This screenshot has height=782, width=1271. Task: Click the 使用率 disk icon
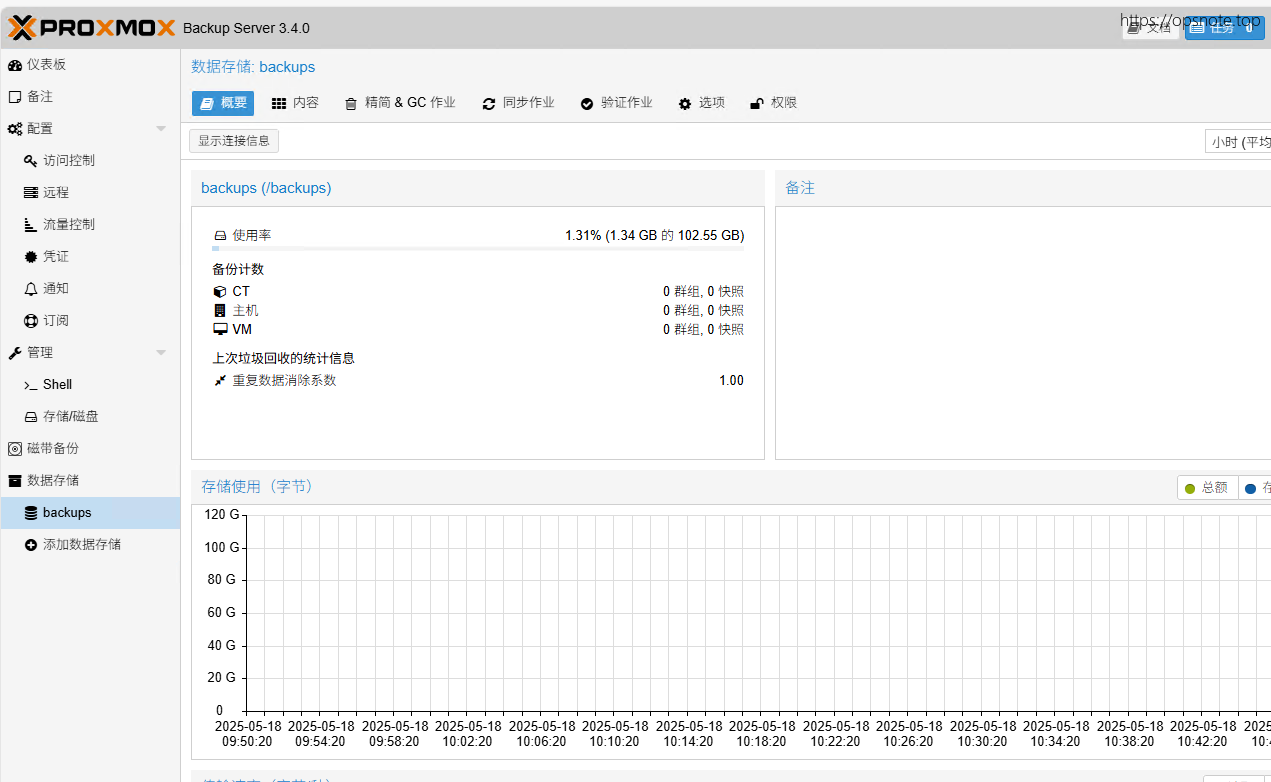pyautogui.click(x=220, y=236)
